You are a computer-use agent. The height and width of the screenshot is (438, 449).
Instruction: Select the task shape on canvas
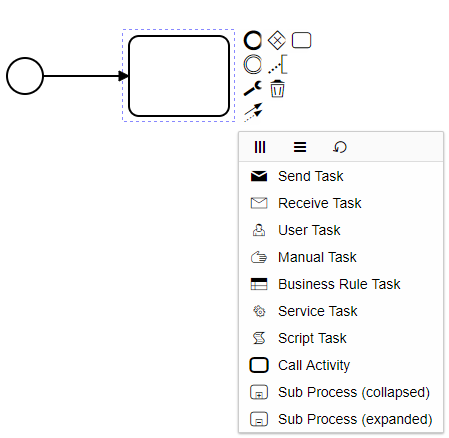179,76
